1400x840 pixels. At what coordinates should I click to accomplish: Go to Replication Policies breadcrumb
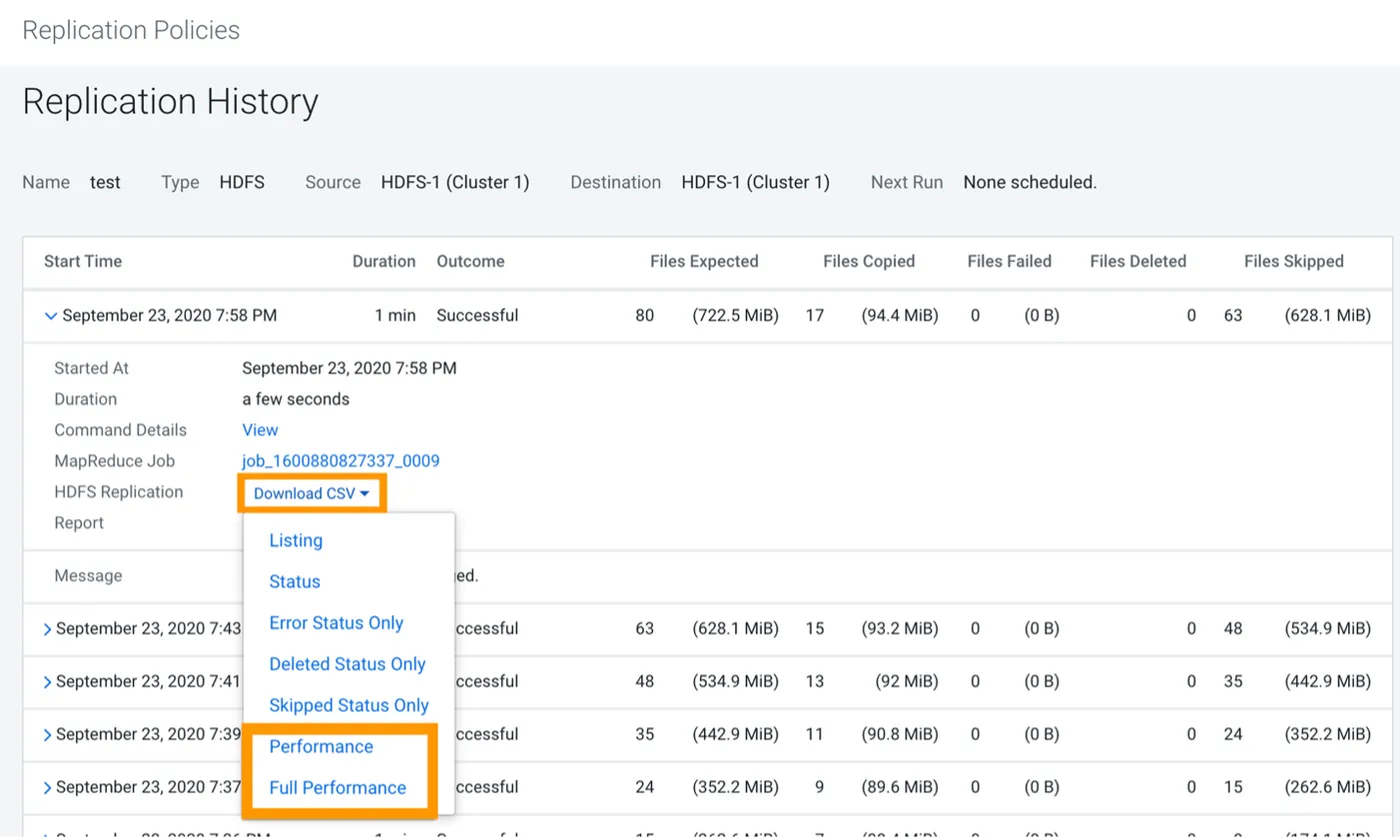point(131,30)
